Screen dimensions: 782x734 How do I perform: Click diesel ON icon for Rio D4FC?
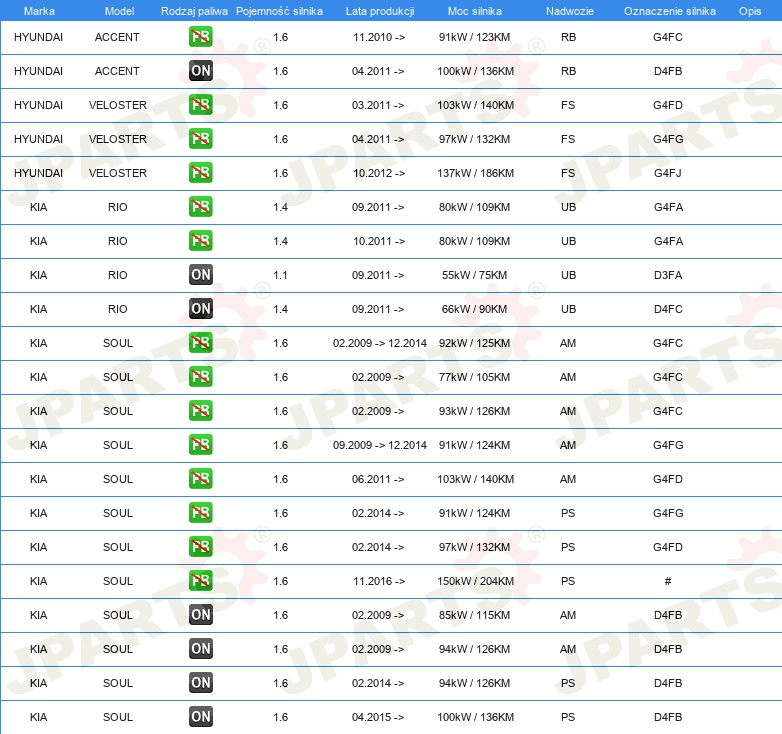point(200,309)
